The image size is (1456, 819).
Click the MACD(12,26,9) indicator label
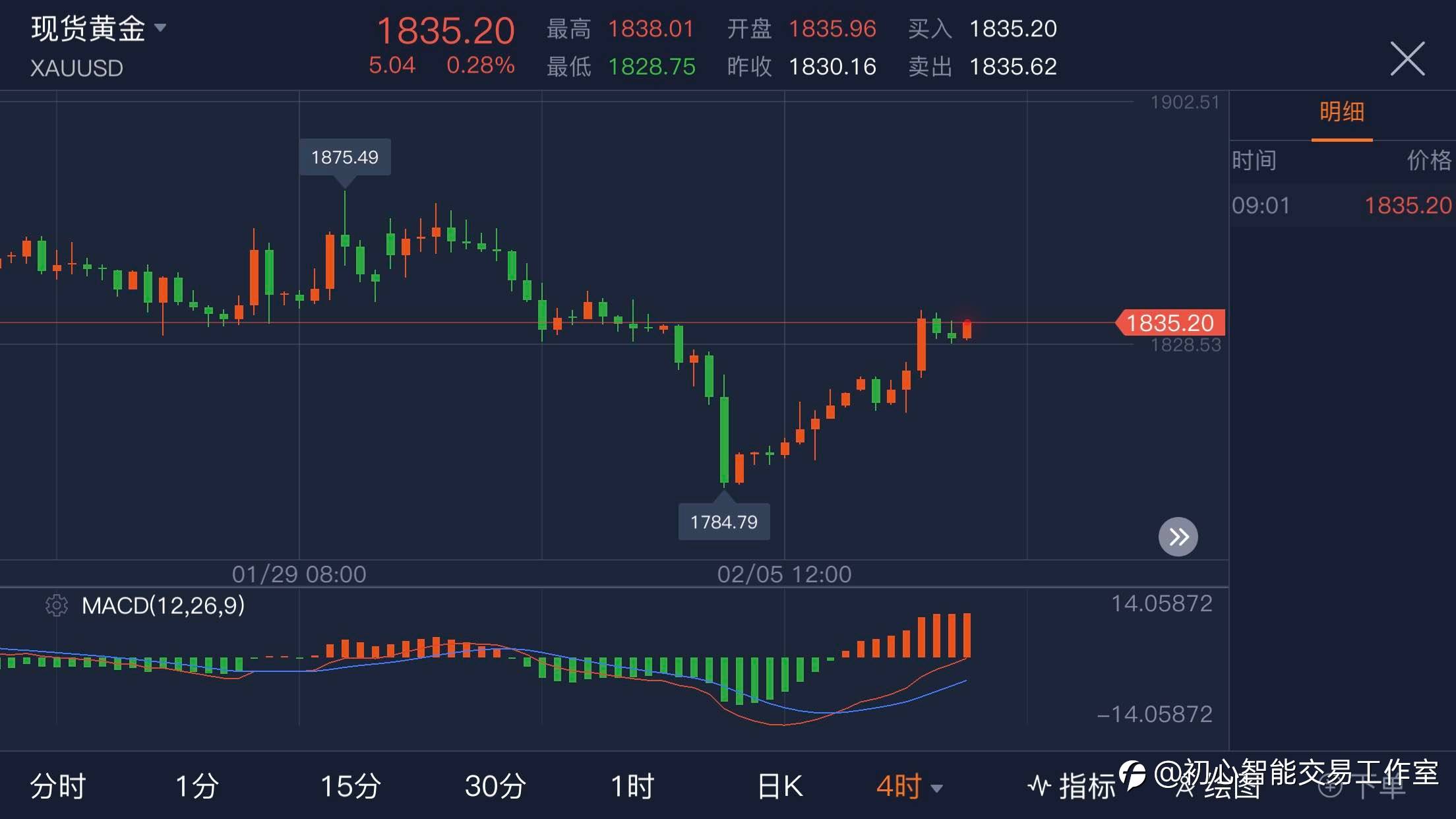tap(163, 605)
